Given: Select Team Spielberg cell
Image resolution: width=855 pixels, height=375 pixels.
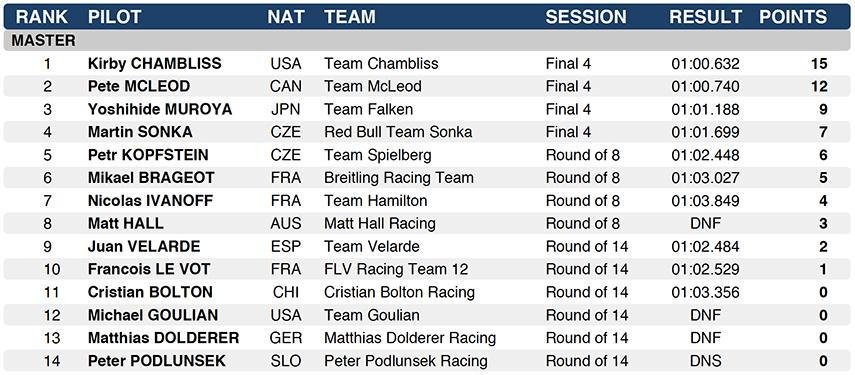Looking at the screenshot, I should pyautogui.click(x=378, y=155).
